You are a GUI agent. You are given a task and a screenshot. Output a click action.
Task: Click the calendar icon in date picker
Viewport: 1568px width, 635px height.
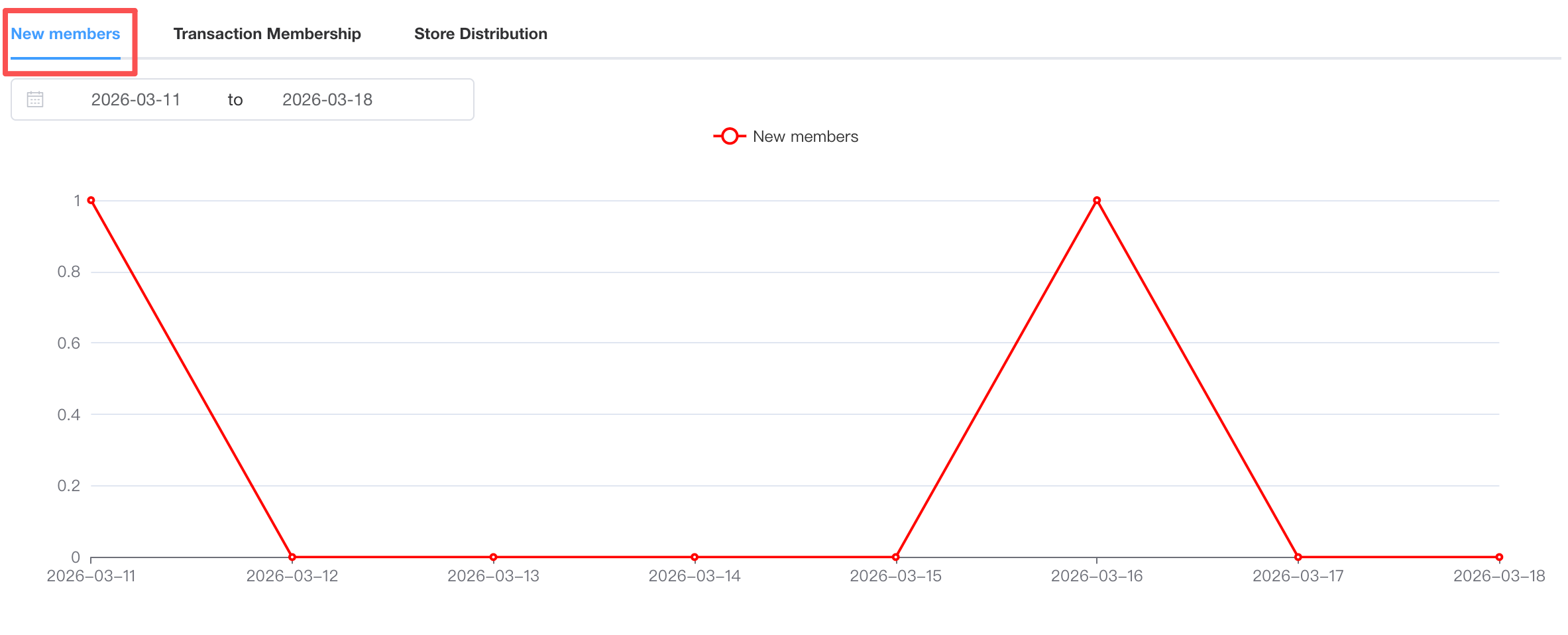tap(35, 99)
